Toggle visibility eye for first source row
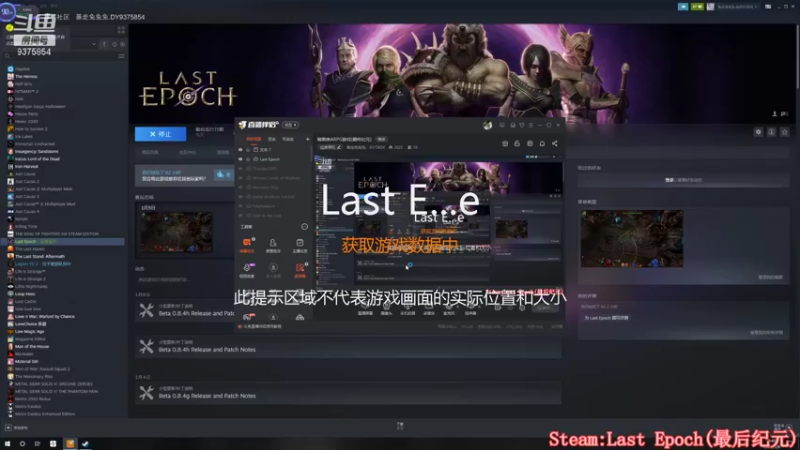 [240, 150]
